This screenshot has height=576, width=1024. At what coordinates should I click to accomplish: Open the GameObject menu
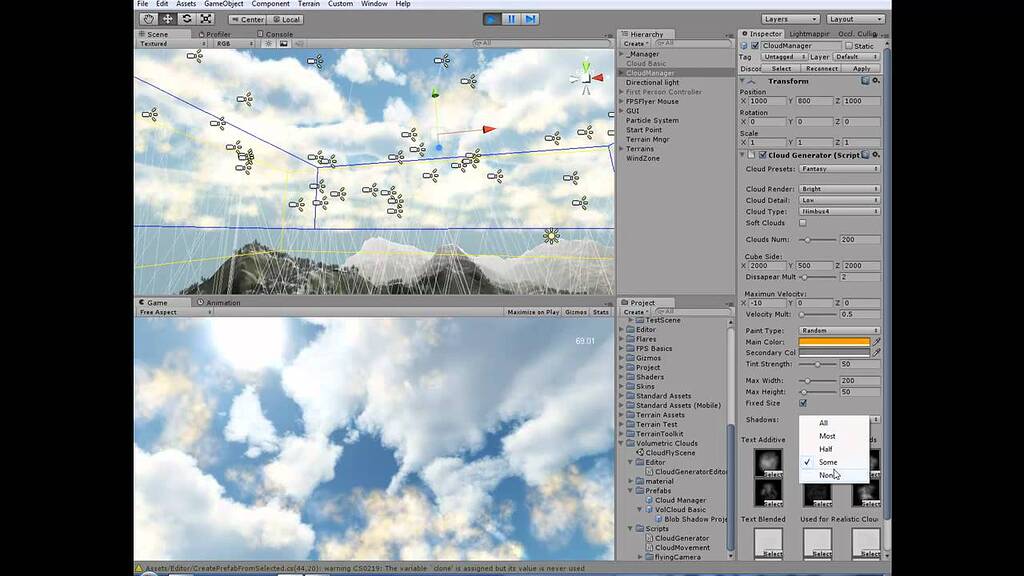[223, 4]
